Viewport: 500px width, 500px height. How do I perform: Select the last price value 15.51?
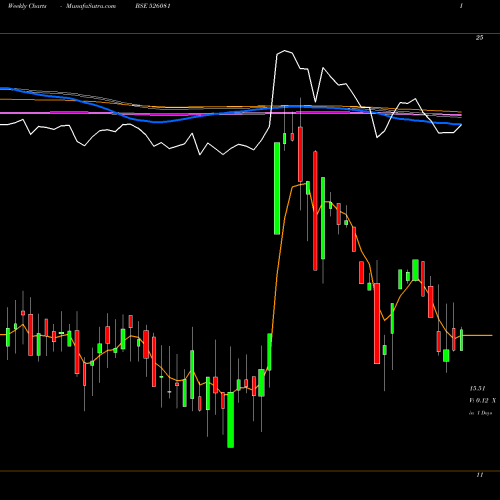coord(477,388)
